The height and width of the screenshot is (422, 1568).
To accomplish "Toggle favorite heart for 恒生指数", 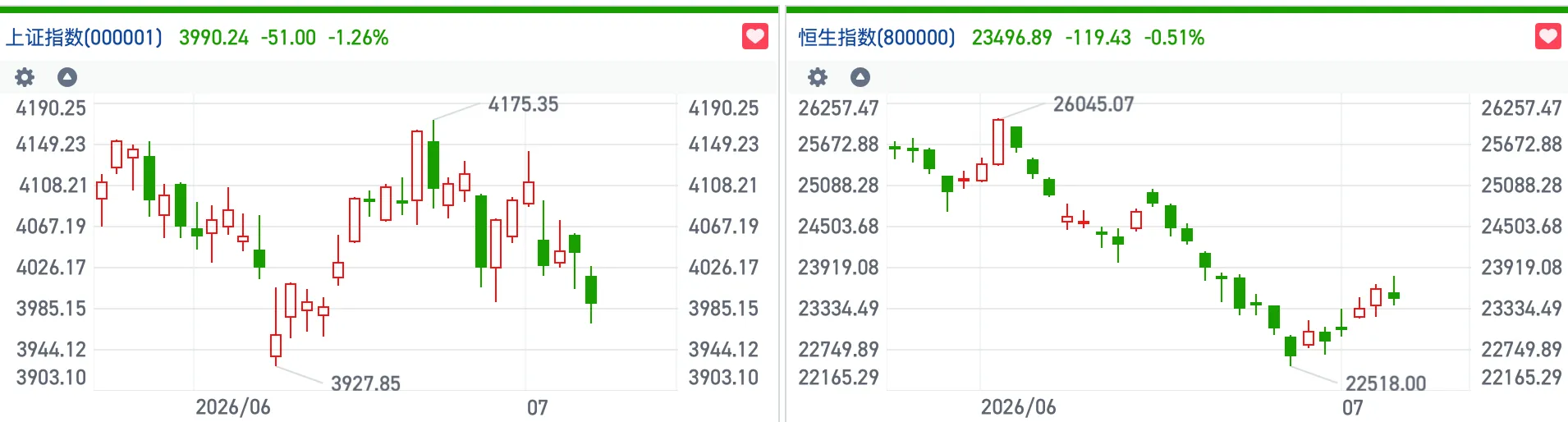I will click(x=1548, y=36).
